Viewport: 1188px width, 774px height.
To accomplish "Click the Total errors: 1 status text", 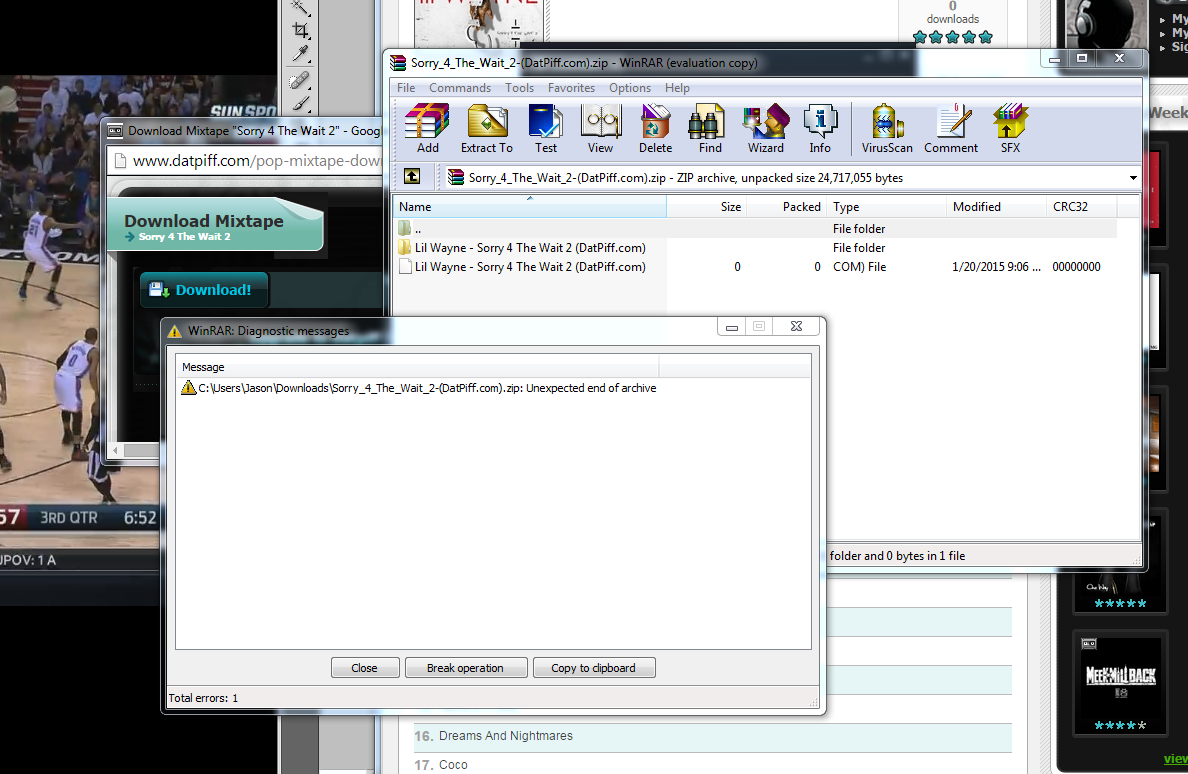I will (x=203, y=698).
